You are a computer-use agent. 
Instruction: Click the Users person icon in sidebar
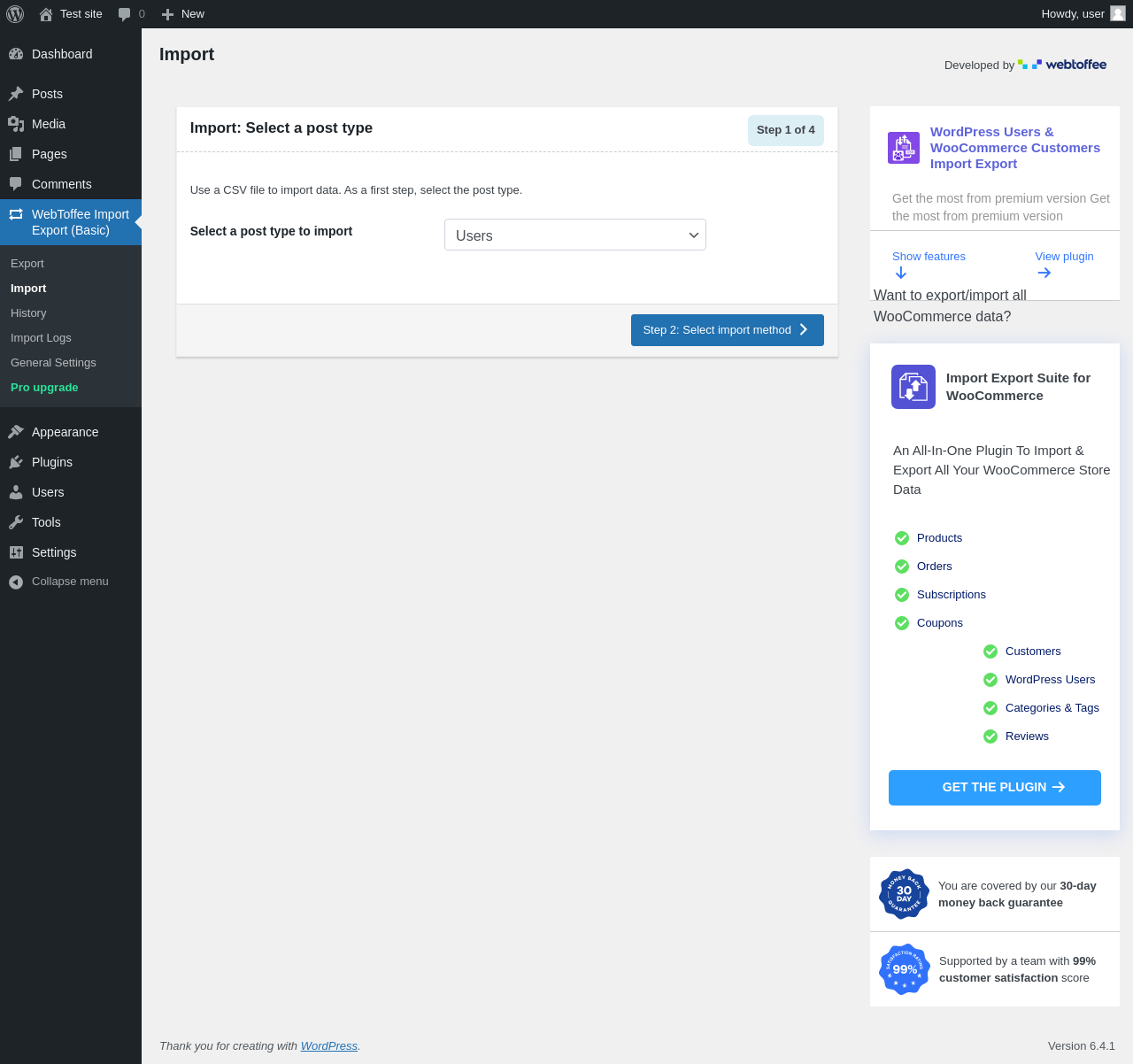(x=16, y=492)
